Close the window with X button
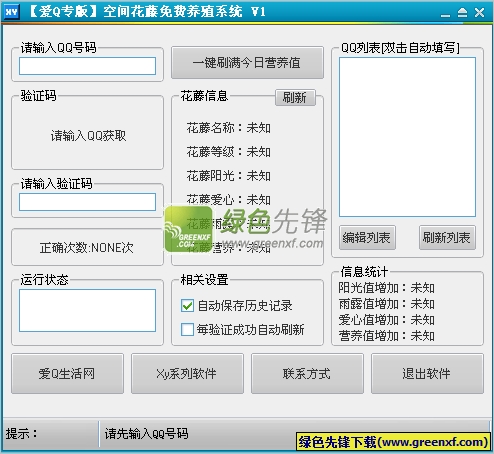The image size is (494, 454). (x=479, y=13)
